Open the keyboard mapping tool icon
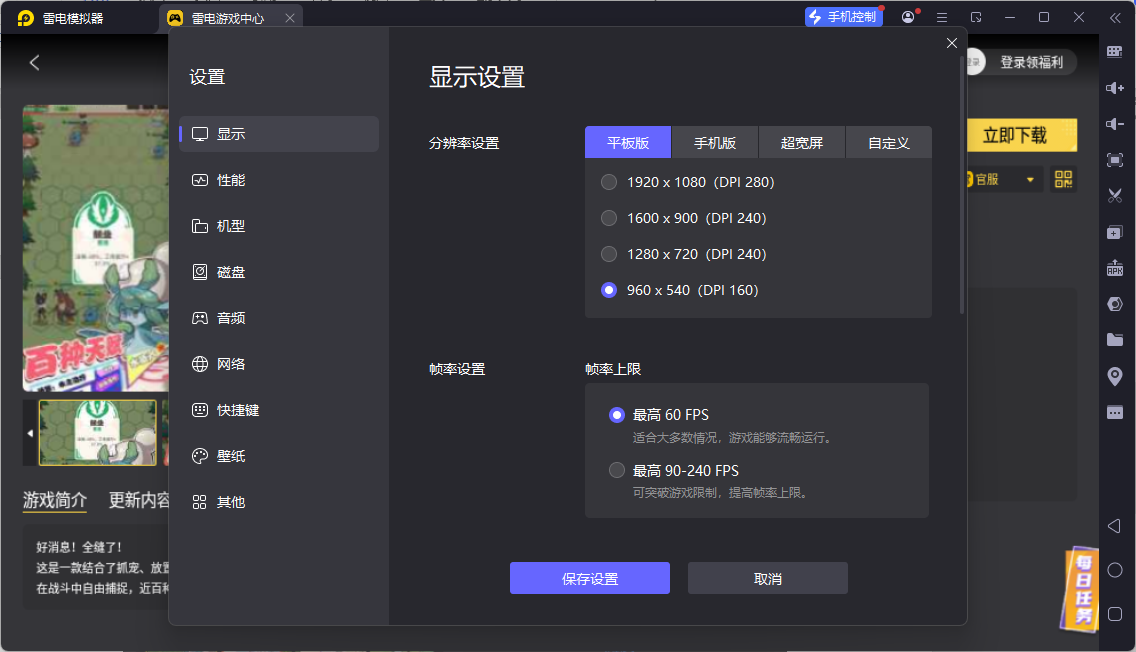1136x652 pixels. 1115,51
